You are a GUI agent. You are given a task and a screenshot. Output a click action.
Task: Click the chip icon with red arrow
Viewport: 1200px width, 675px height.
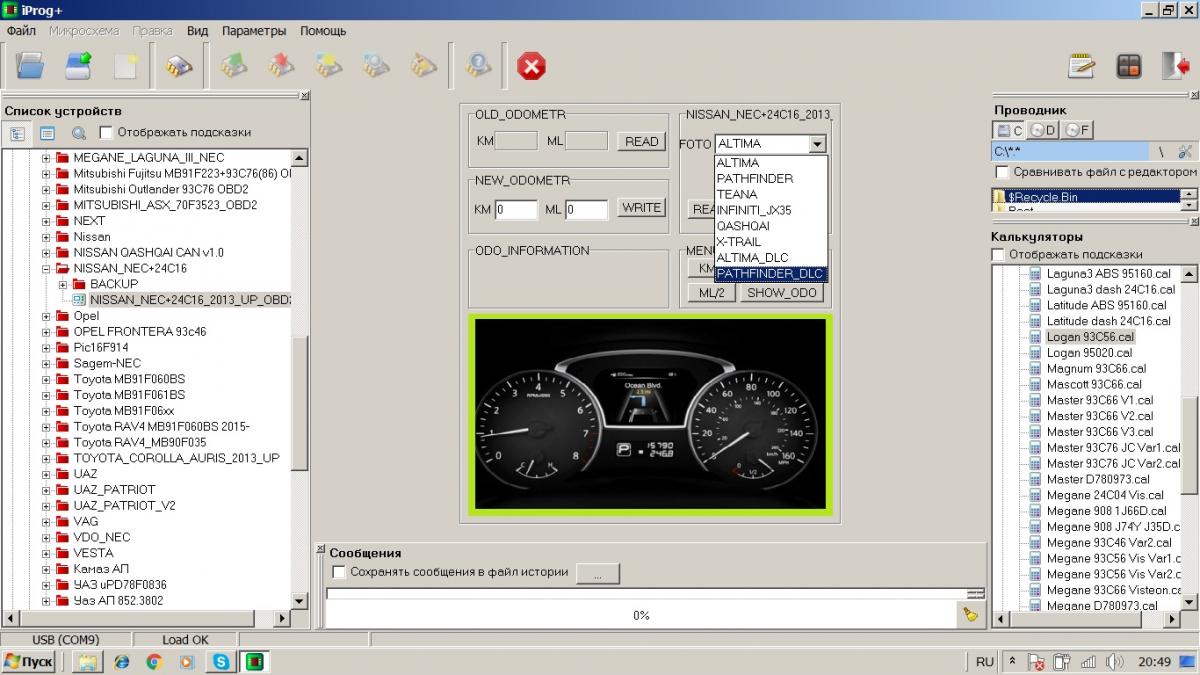pyautogui.click(x=281, y=66)
